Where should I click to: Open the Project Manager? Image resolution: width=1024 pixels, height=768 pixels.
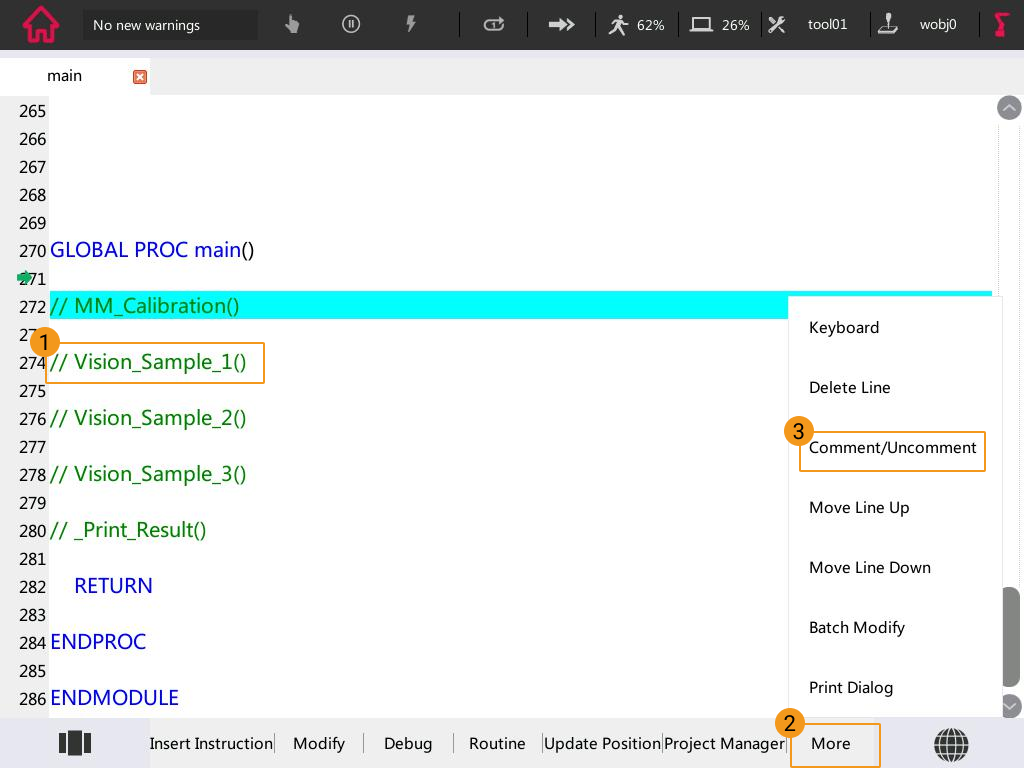tap(724, 744)
